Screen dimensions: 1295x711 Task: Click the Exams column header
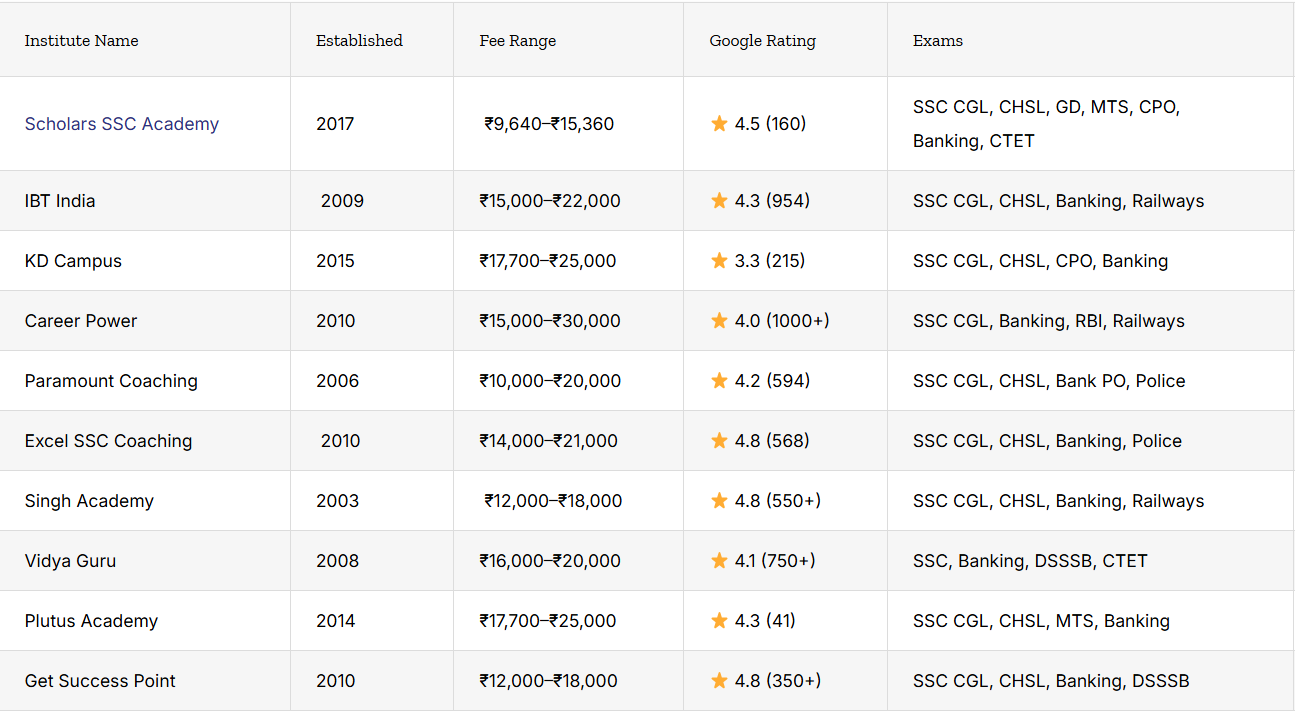click(937, 41)
